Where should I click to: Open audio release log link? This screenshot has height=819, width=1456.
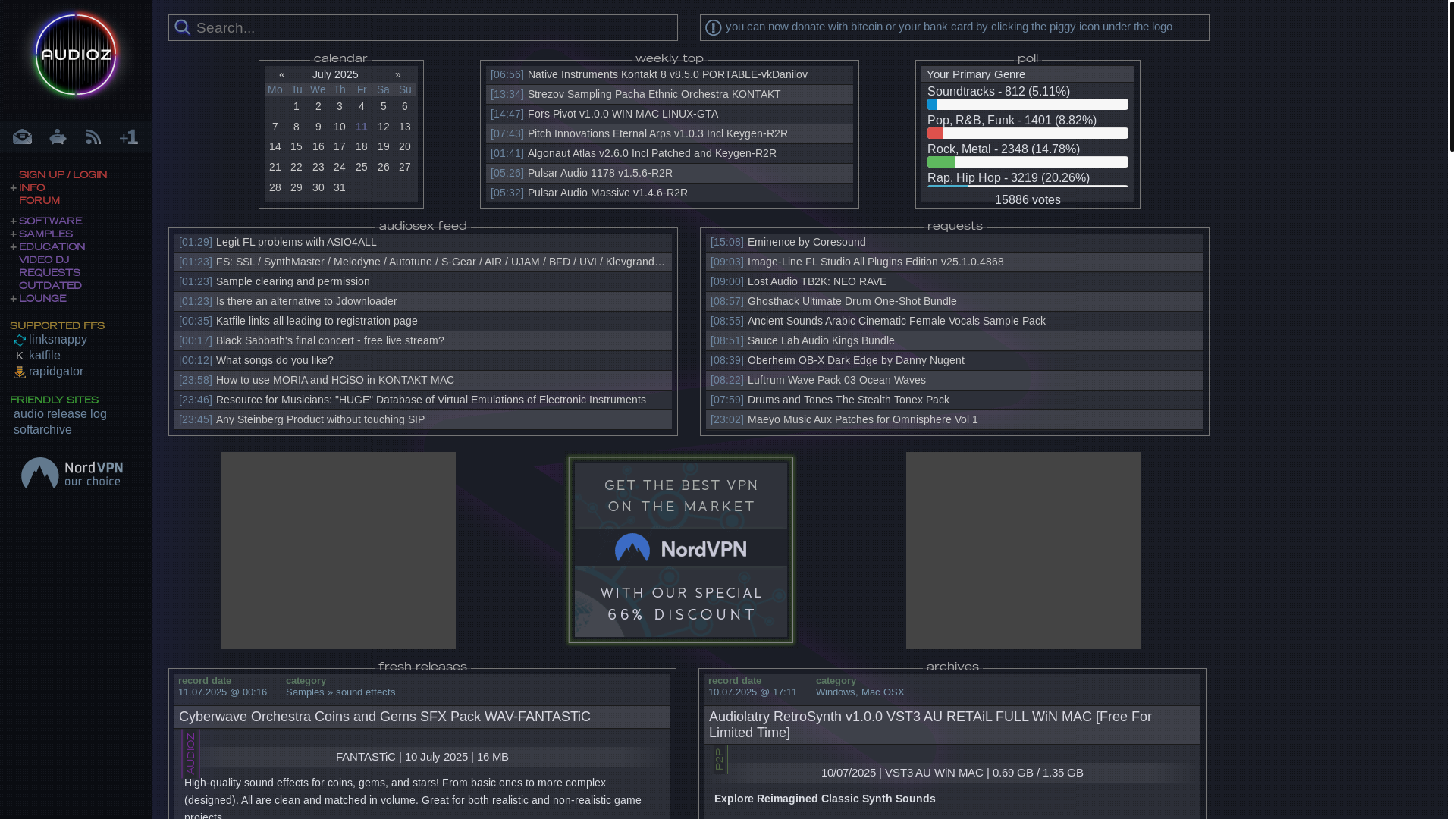(x=60, y=414)
